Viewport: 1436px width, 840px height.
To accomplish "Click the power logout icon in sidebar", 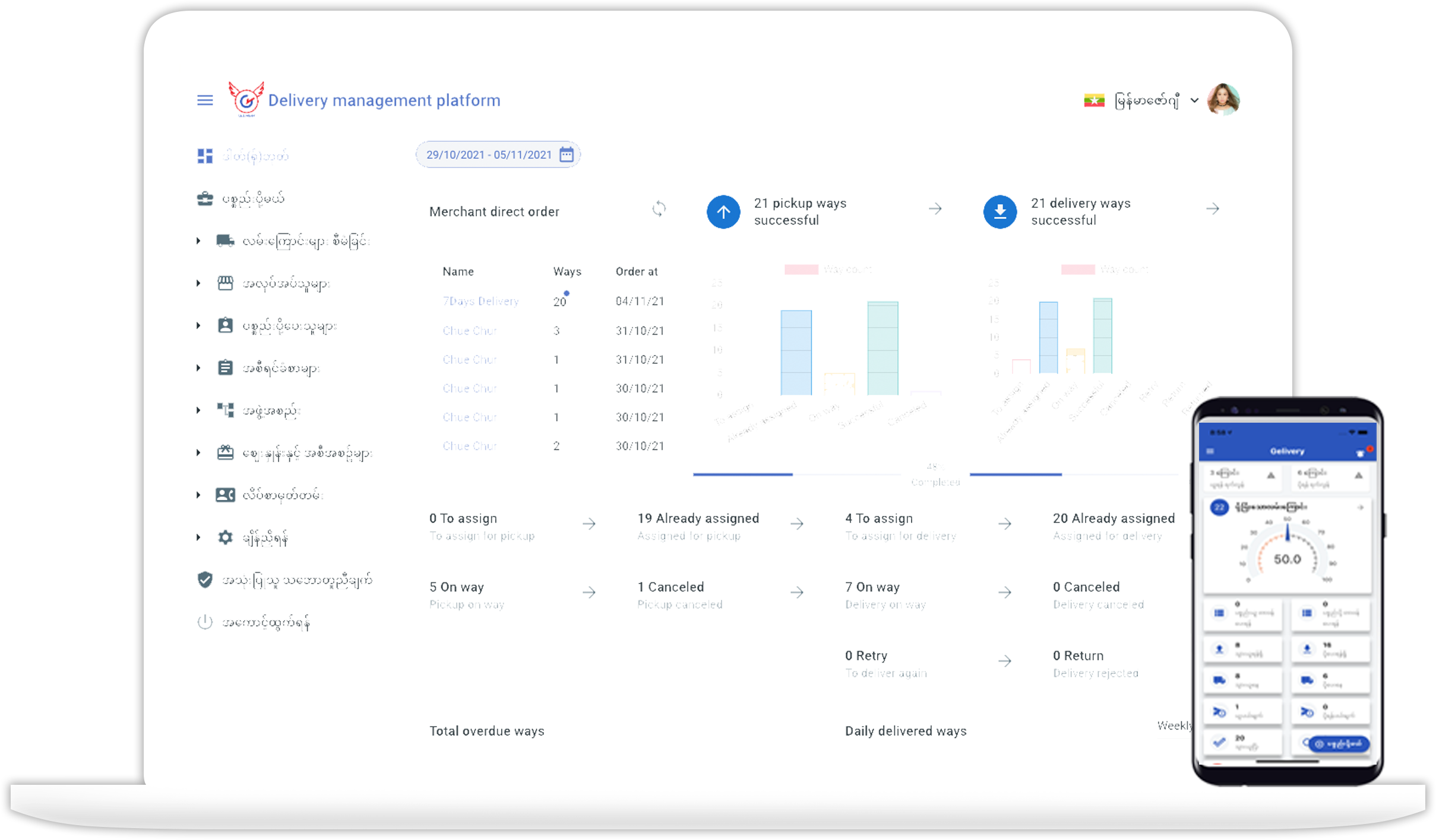I will tap(205, 622).
